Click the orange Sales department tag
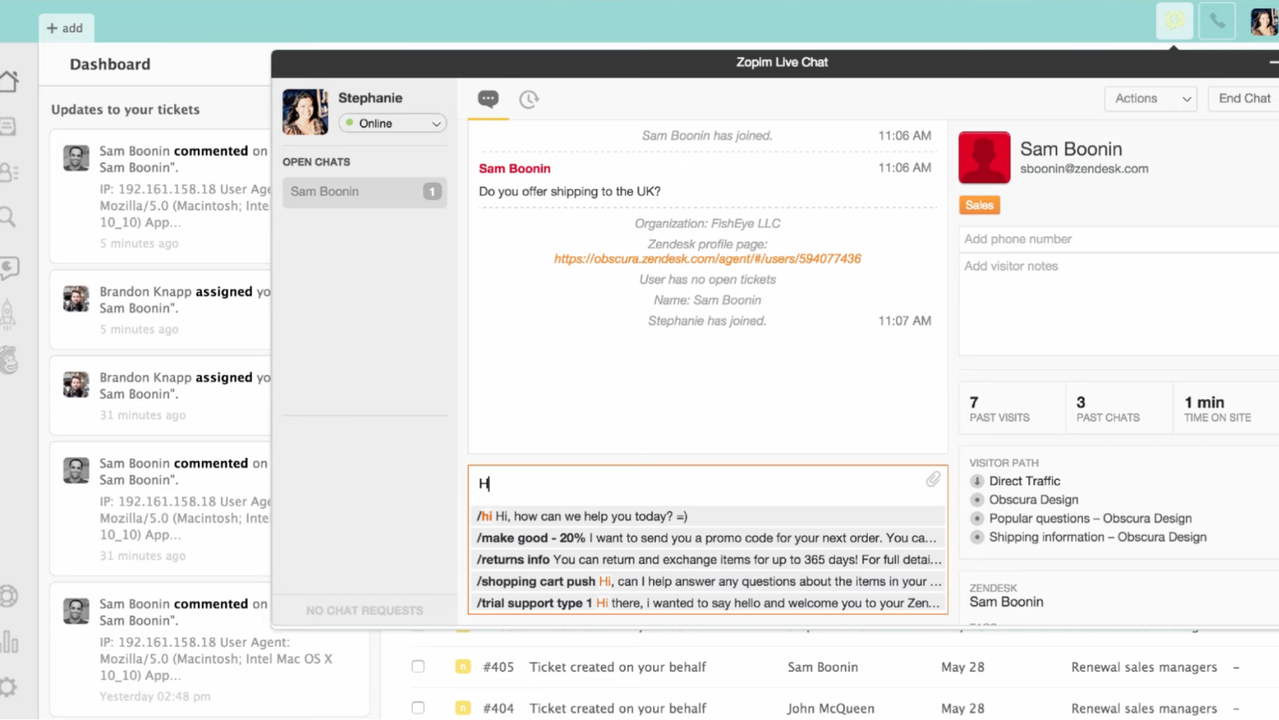 979,205
